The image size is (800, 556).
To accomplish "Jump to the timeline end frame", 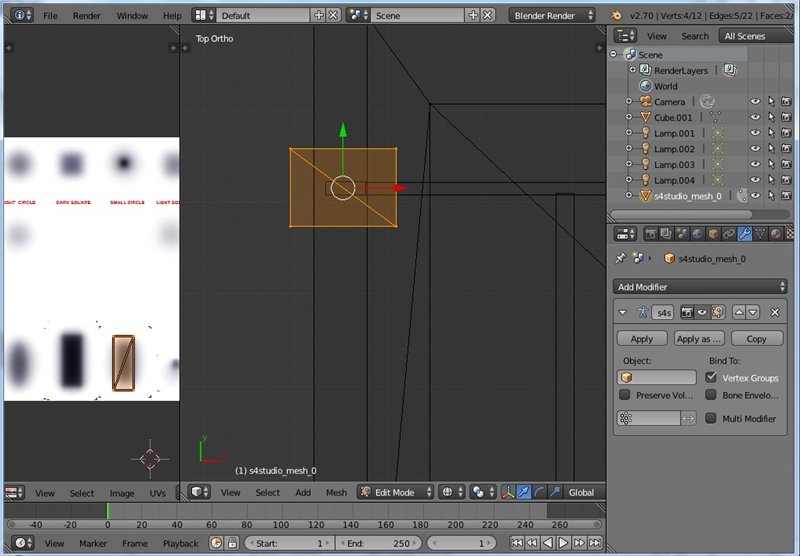I will point(594,543).
